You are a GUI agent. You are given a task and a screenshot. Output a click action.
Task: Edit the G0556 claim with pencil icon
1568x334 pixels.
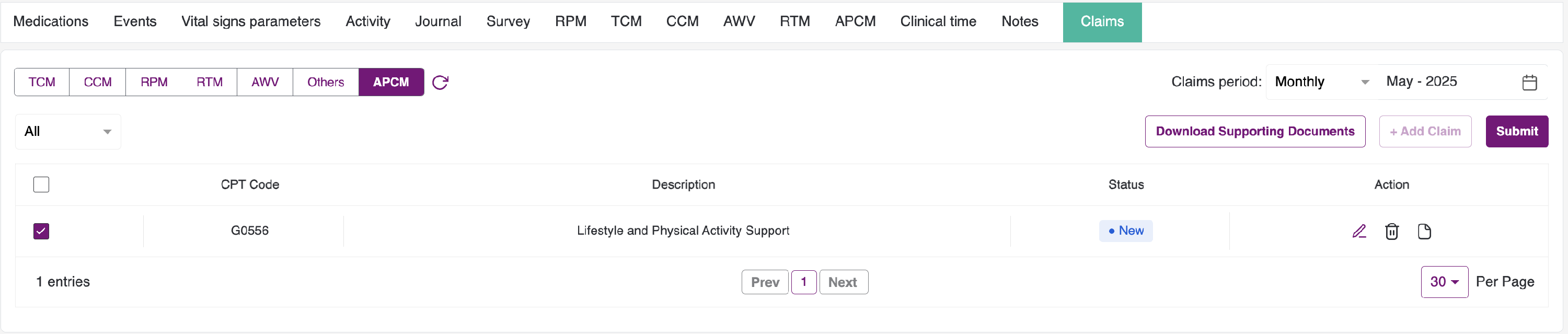coord(1359,231)
